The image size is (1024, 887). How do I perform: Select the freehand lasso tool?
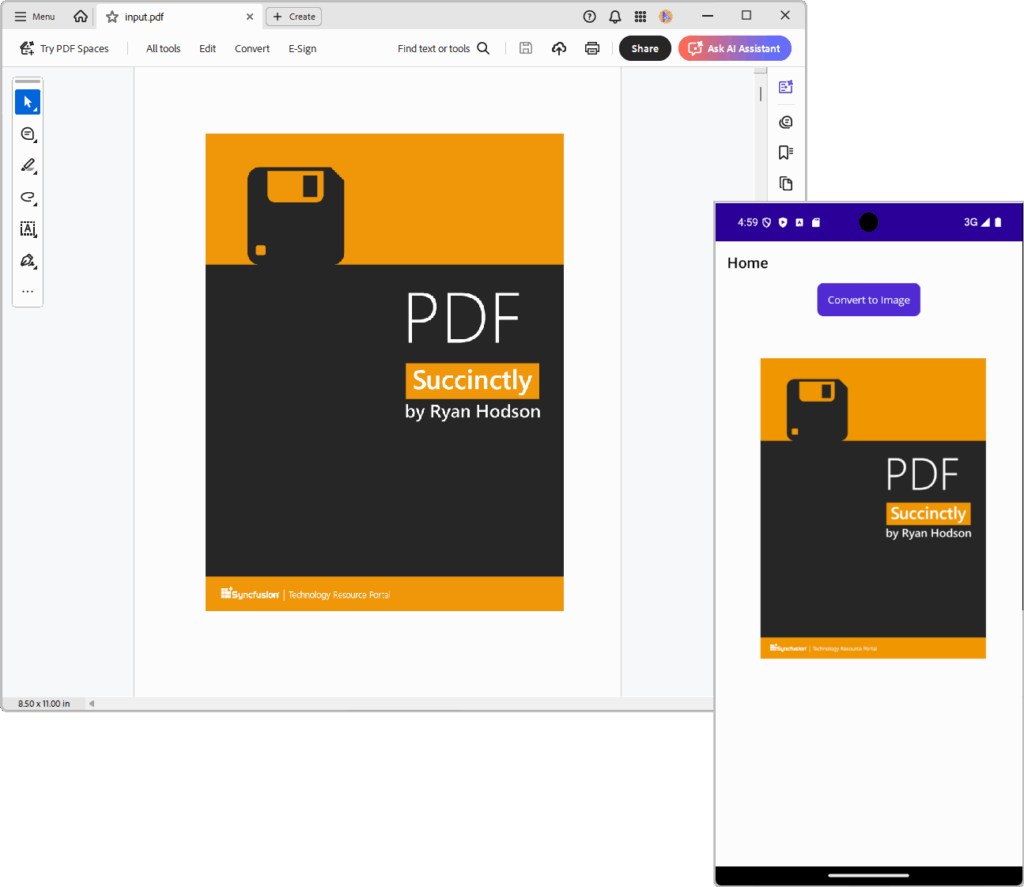click(28, 197)
